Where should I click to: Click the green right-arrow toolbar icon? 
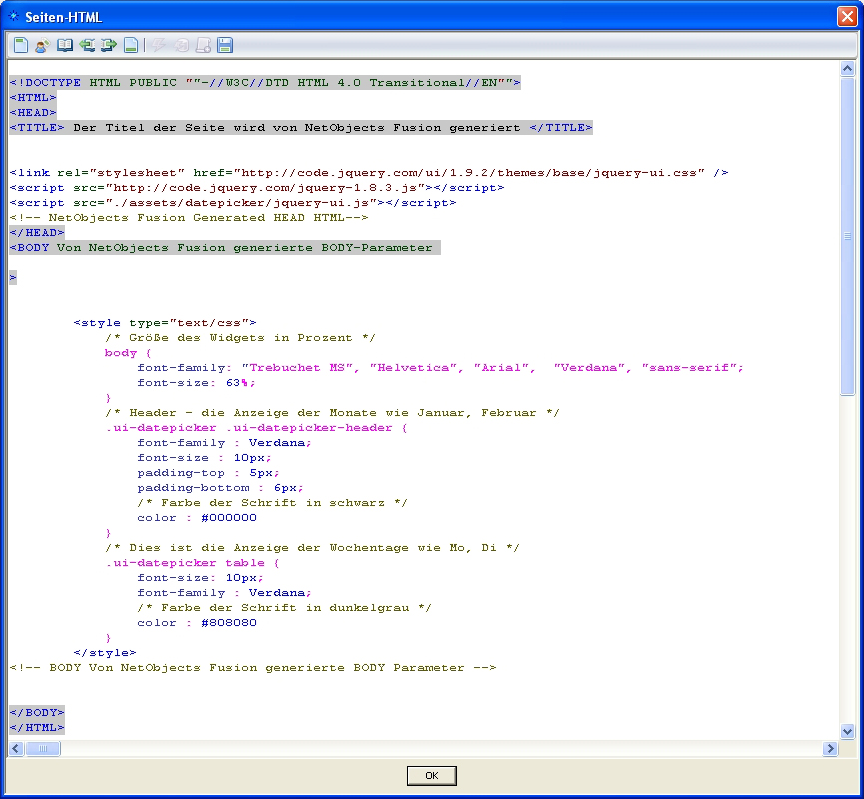(109, 45)
